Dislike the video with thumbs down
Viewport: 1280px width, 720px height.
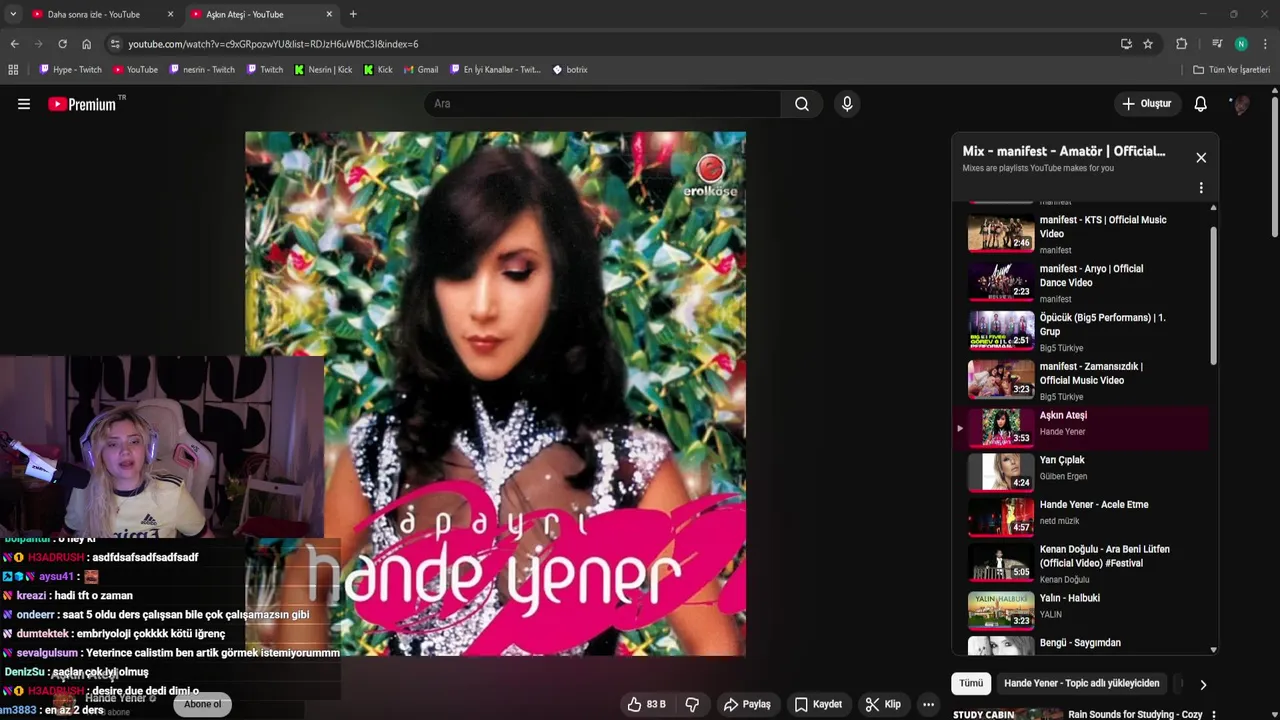pos(692,704)
